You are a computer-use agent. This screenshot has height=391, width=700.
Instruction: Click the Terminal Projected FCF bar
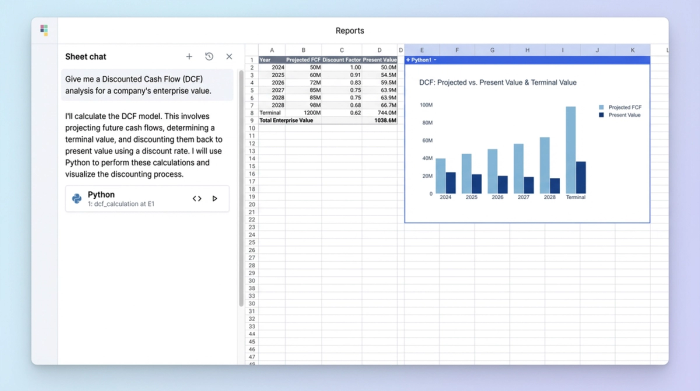[x=571, y=150]
